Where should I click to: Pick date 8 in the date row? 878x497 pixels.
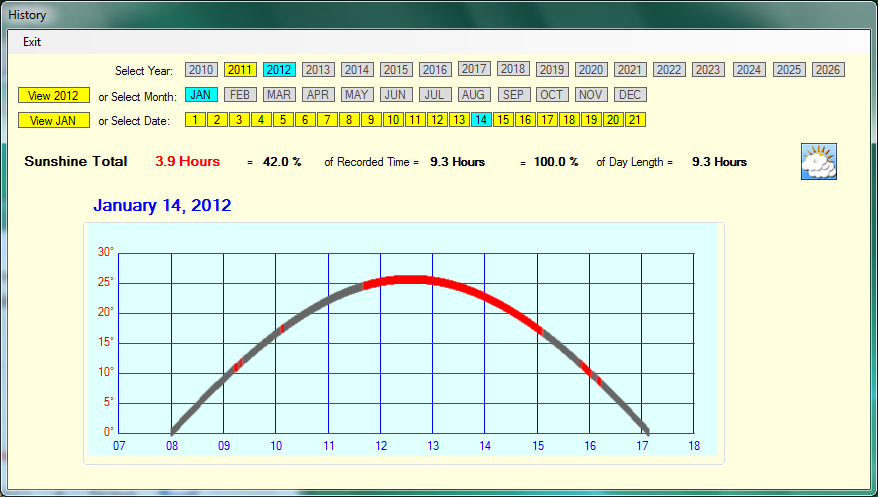349,120
